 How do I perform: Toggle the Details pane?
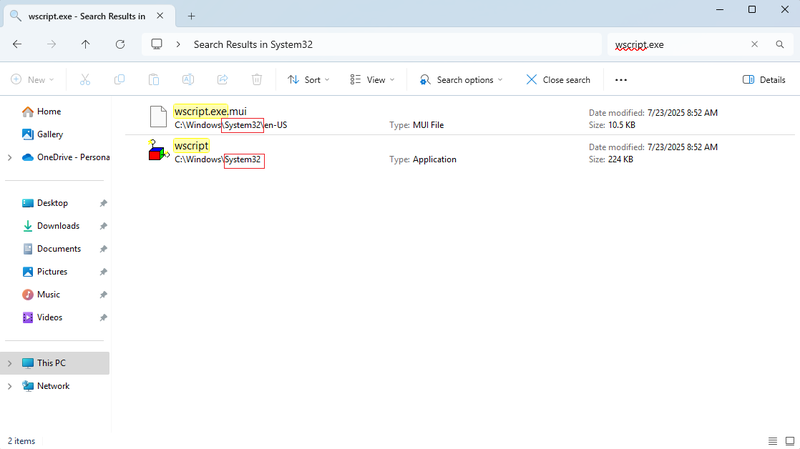[764, 80]
